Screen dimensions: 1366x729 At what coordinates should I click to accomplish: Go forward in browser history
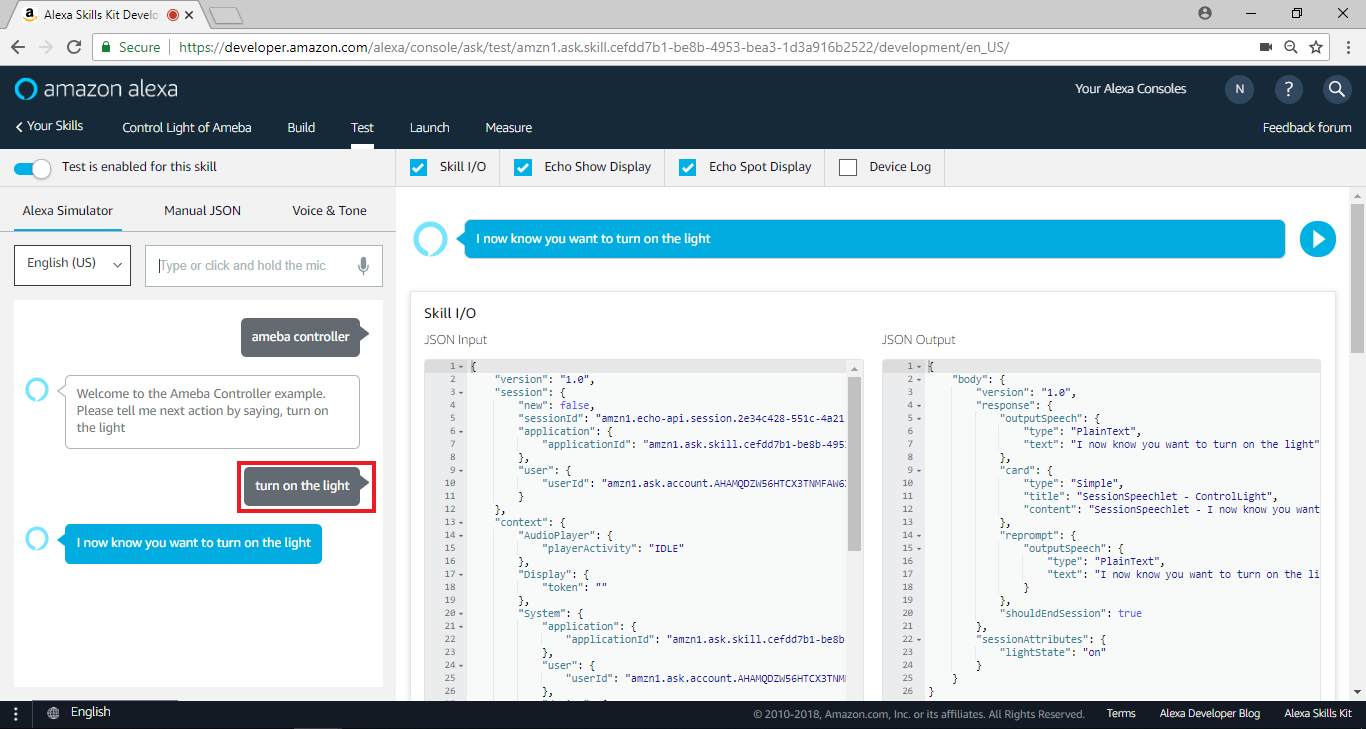click(x=46, y=47)
